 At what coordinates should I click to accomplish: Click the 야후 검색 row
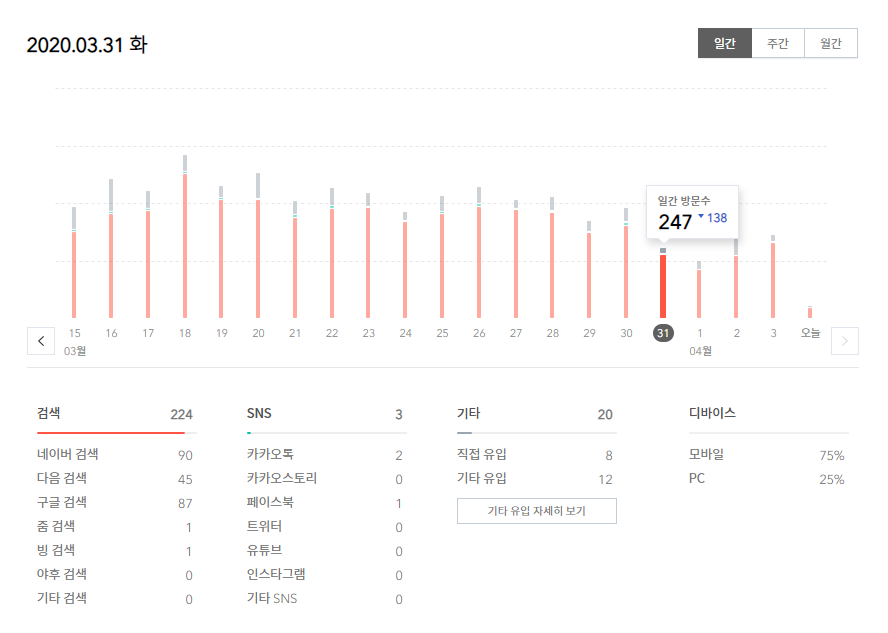point(115,575)
